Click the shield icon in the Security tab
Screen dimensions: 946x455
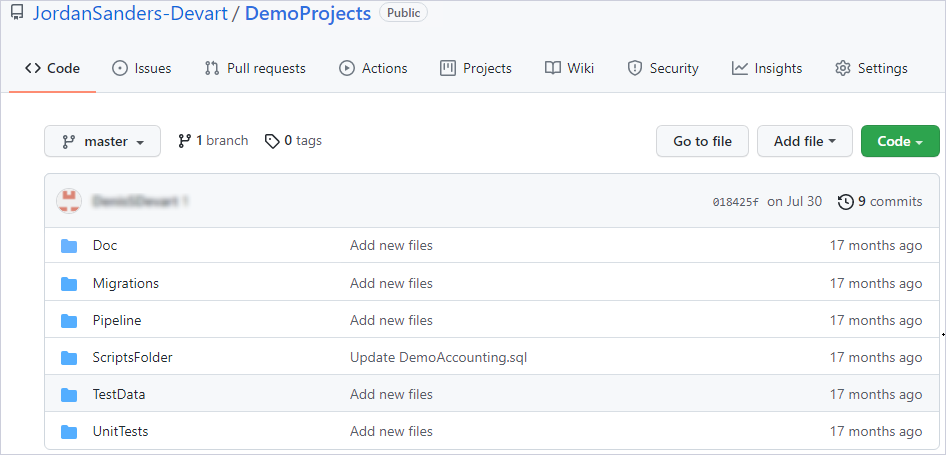click(634, 68)
